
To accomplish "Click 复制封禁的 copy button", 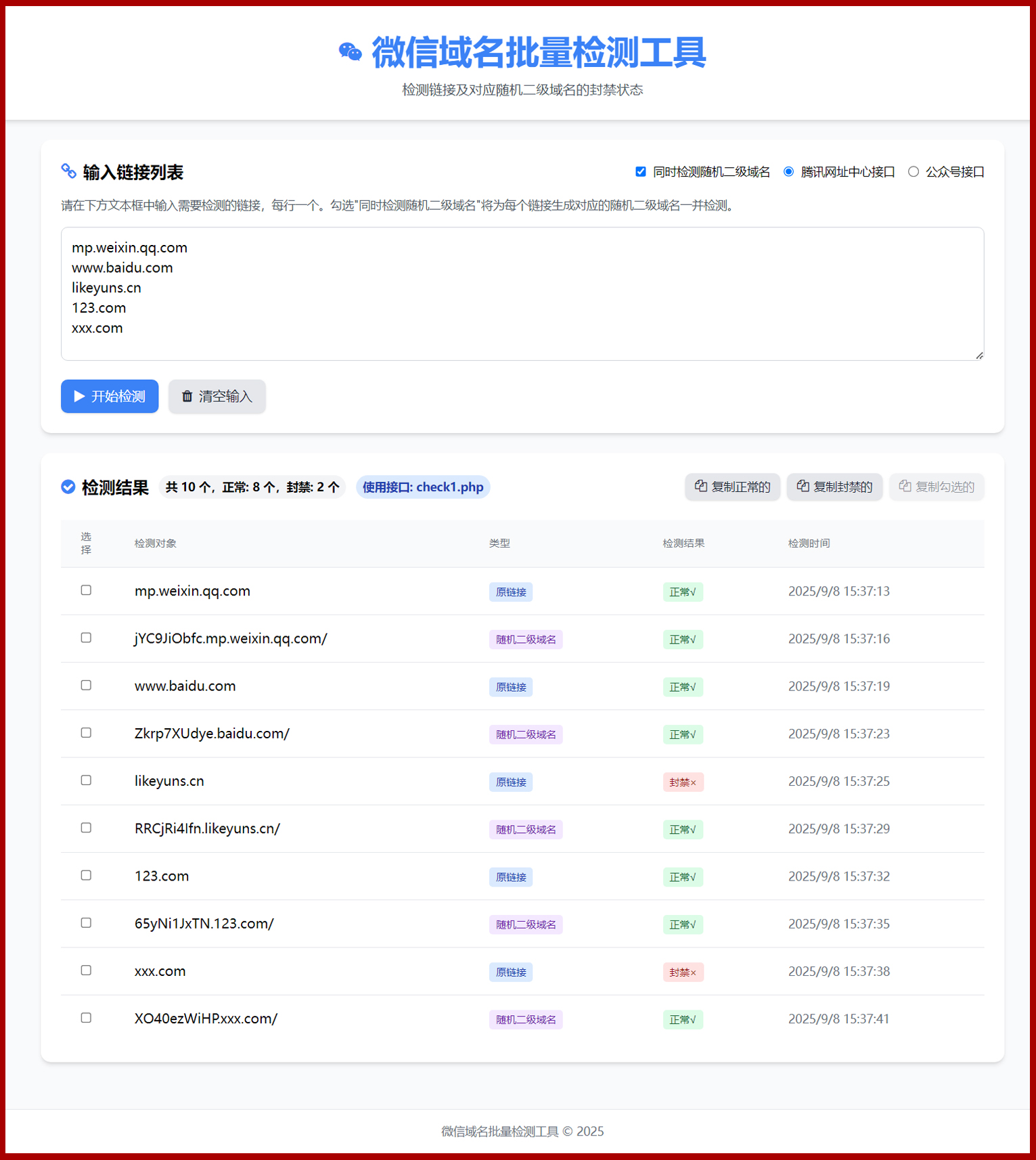I will pyautogui.click(x=834, y=487).
